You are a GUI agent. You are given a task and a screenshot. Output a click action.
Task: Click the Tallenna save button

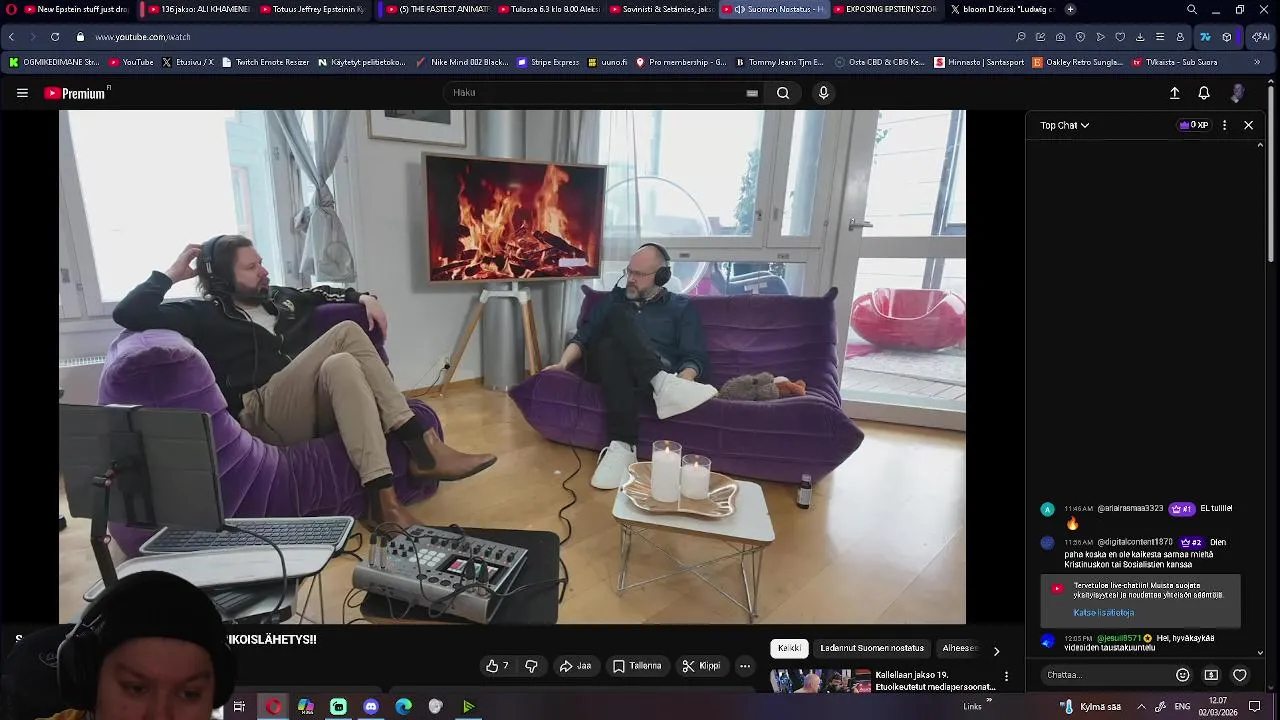pyautogui.click(x=637, y=666)
